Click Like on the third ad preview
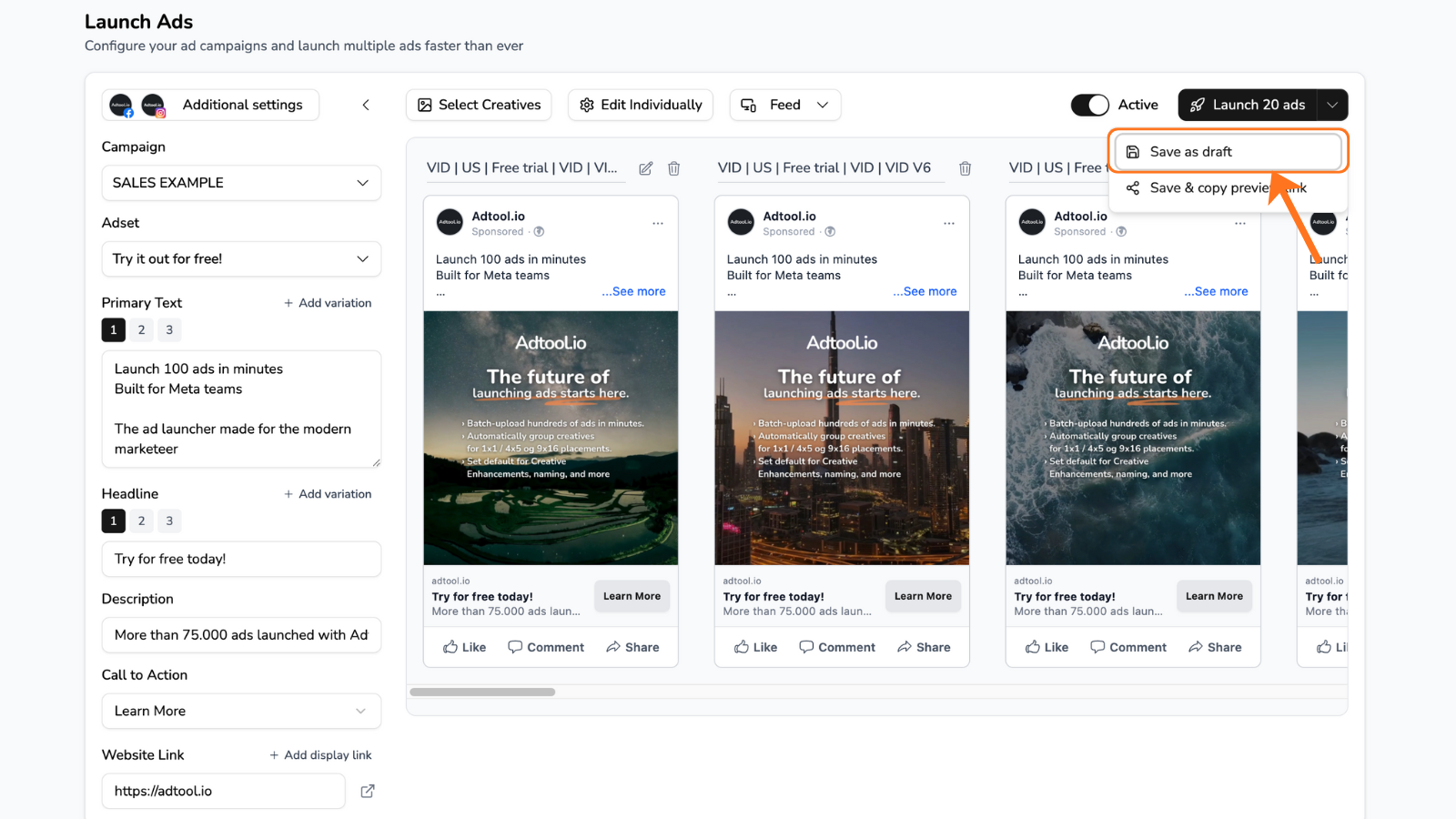The height and width of the screenshot is (819, 1456). pyautogui.click(x=1046, y=647)
